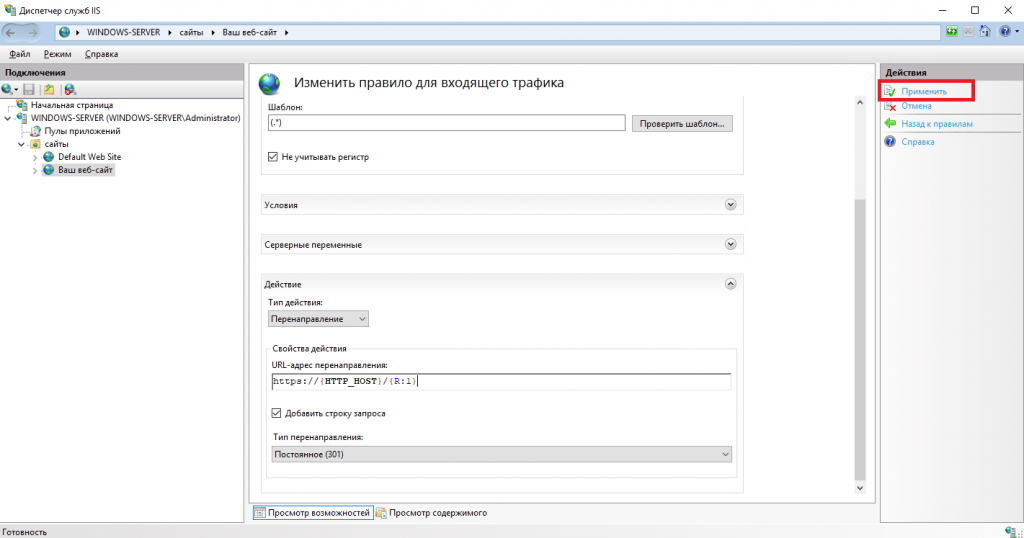The image size is (1024, 538).
Task: Collapse the сайты tree node
Action: click(x=22, y=144)
